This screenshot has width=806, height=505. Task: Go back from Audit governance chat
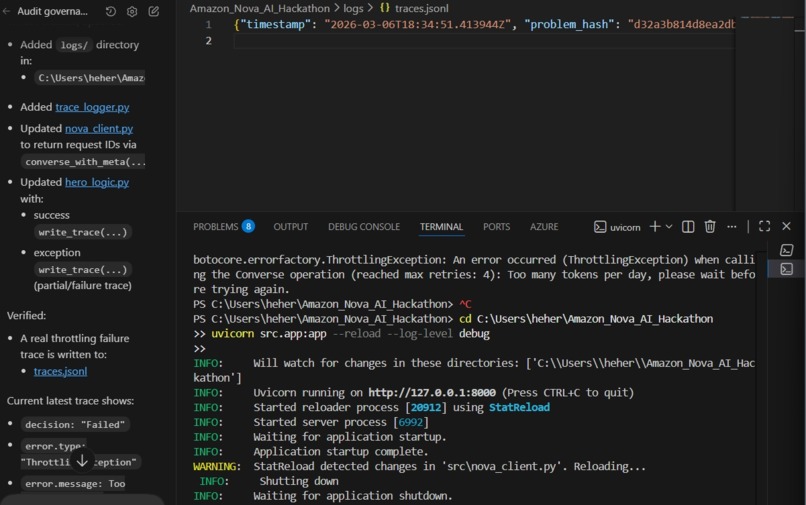coord(6,11)
